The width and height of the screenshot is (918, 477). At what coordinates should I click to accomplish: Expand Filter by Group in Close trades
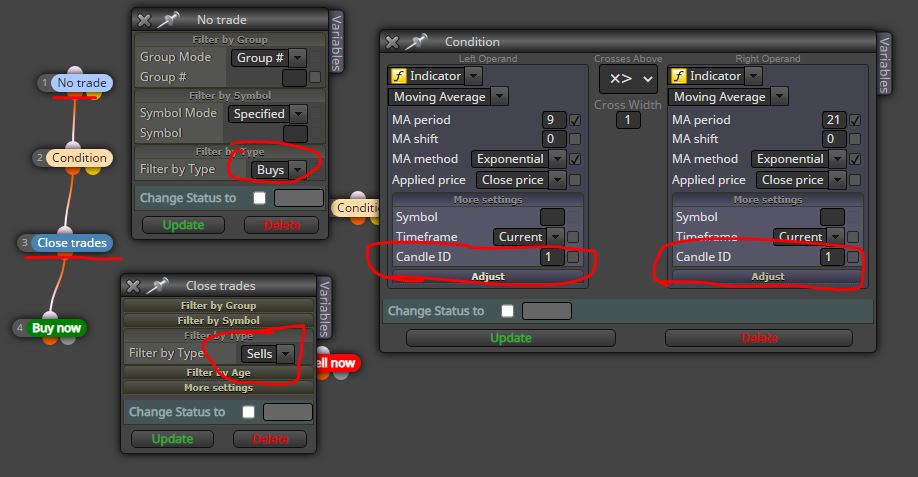click(218, 306)
